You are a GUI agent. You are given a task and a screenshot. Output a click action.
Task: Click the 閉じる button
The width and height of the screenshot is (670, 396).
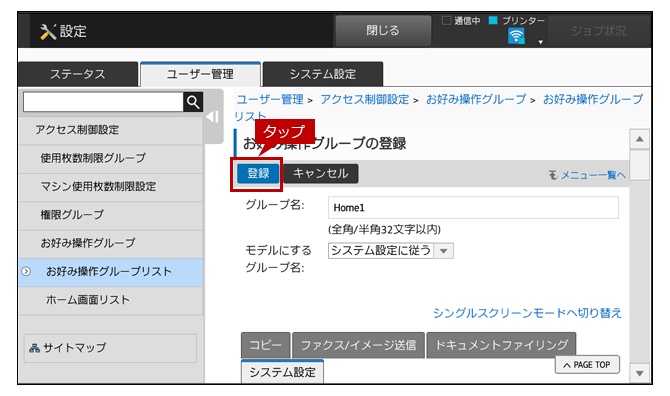383,31
